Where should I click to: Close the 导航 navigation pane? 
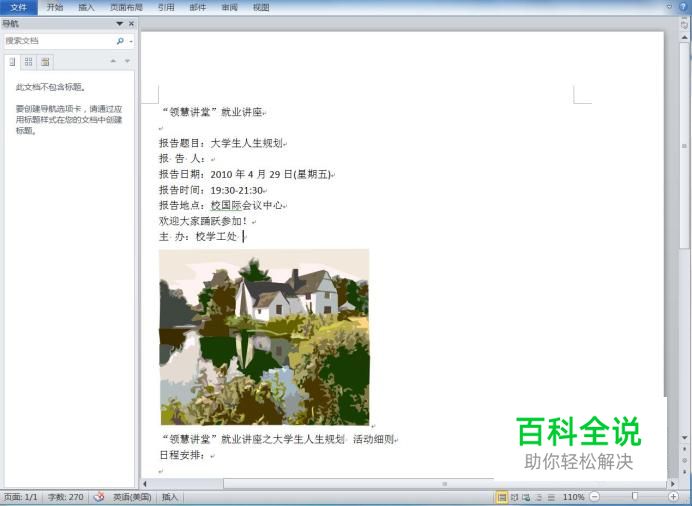pos(131,23)
